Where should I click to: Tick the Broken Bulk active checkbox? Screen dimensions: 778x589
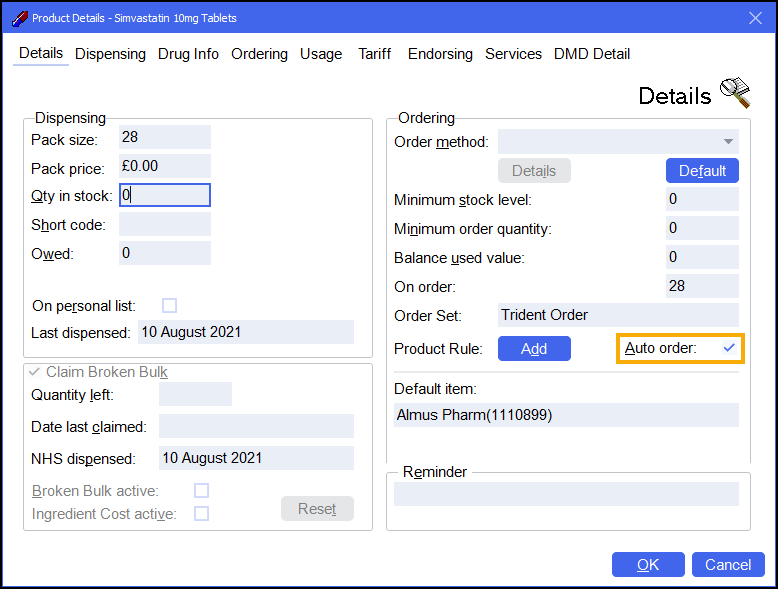pos(201,491)
